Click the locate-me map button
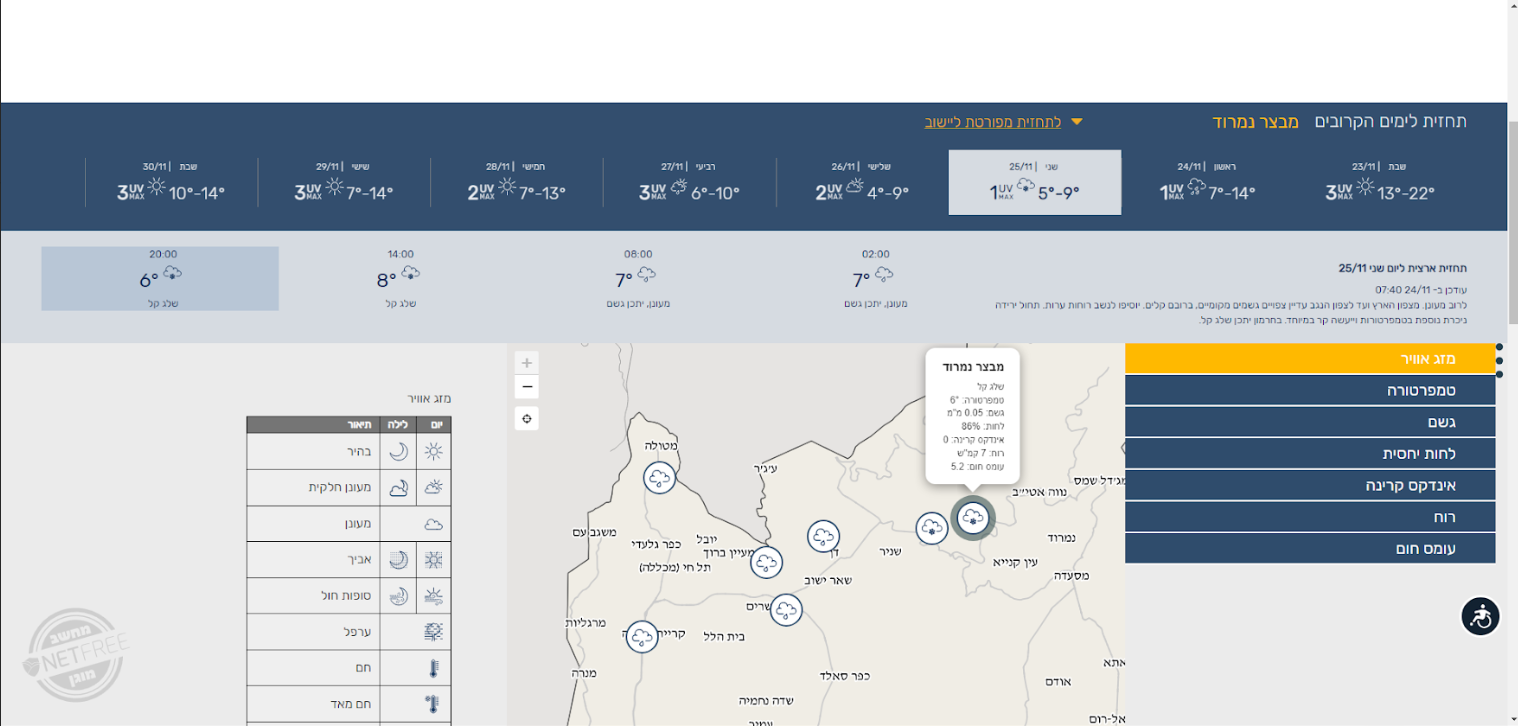 (528, 418)
